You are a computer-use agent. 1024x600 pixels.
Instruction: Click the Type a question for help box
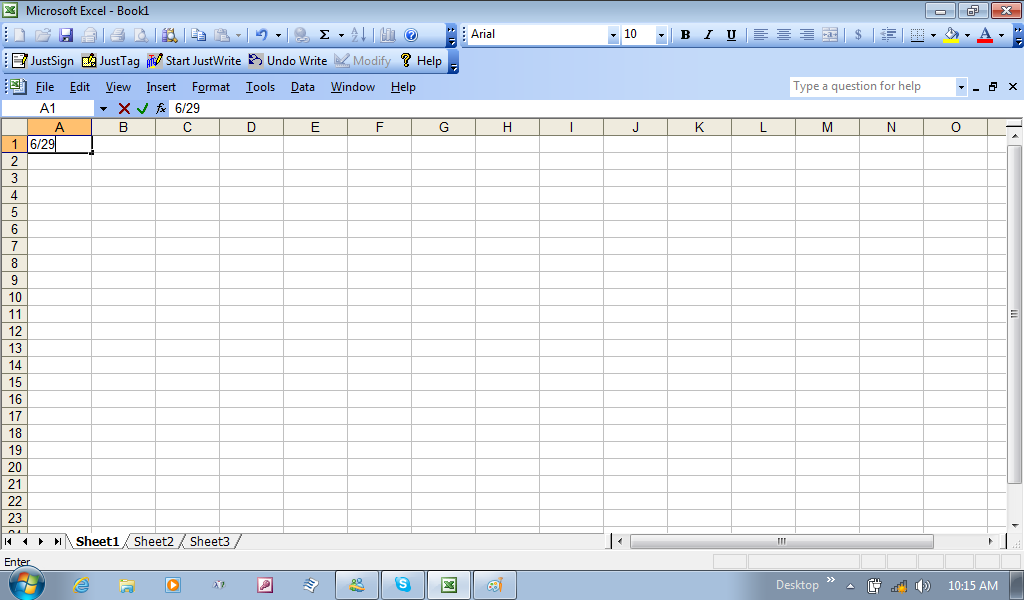click(872, 87)
